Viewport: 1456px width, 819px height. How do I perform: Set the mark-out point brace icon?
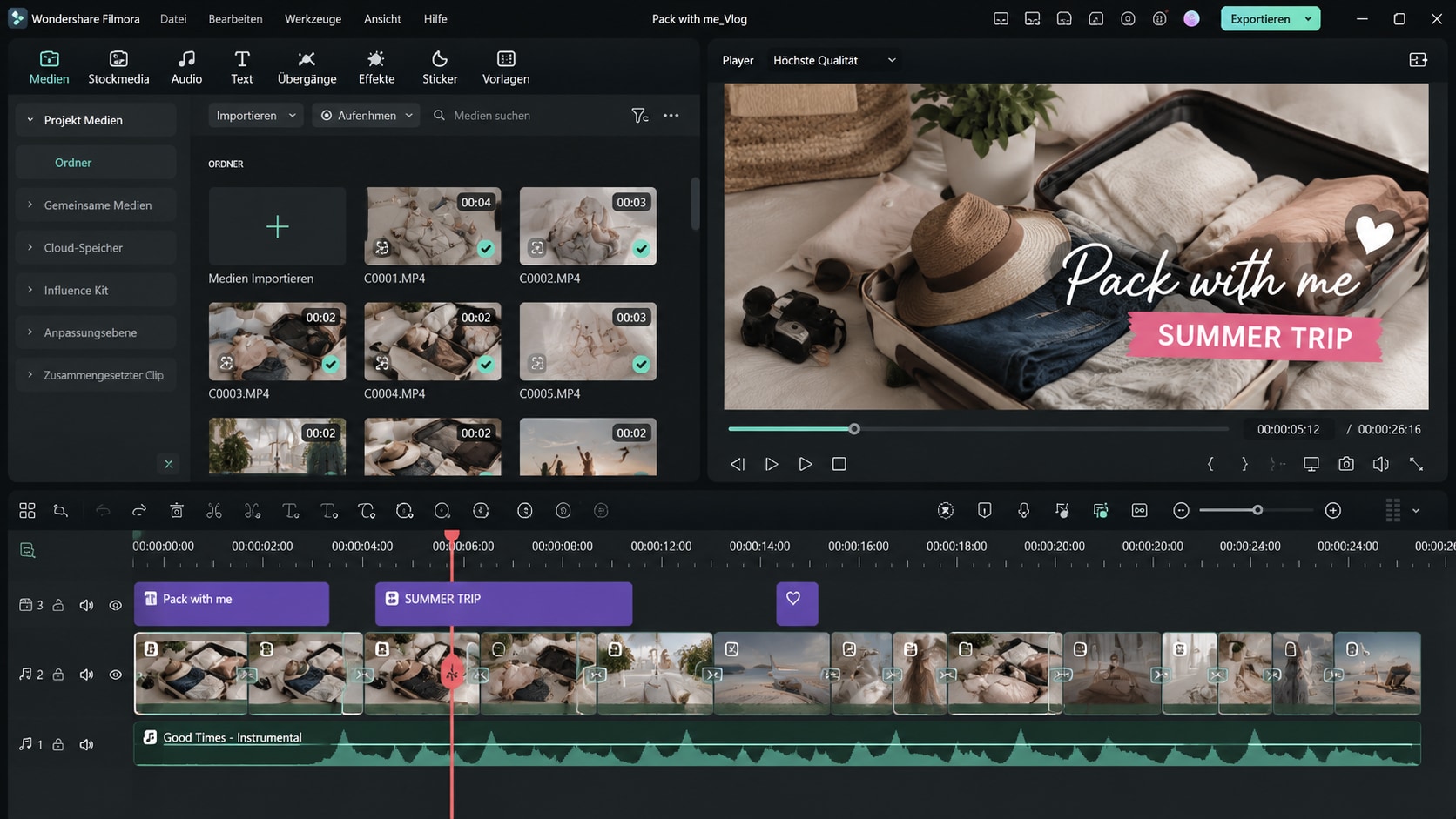[x=1244, y=464]
